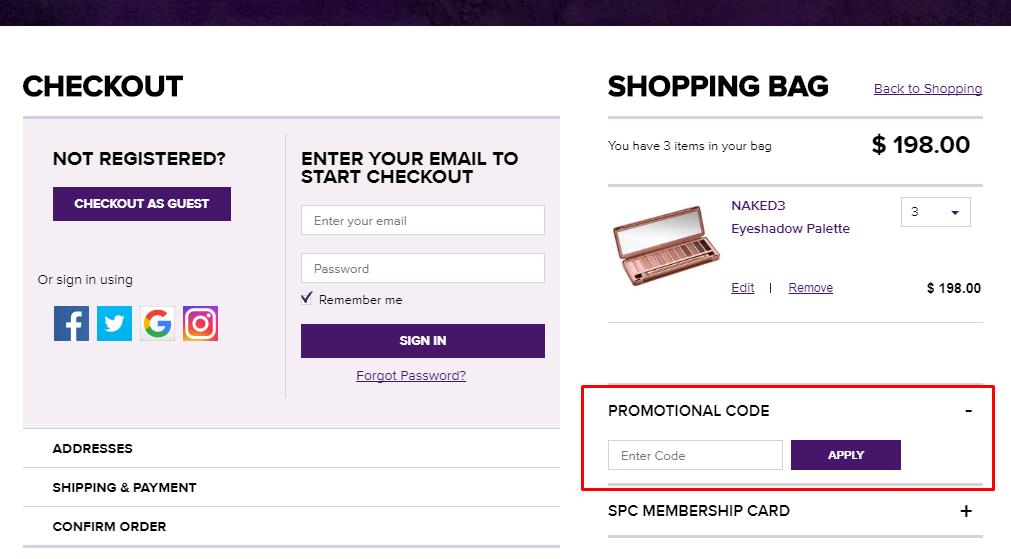Image resolution: width=1011 pixels, height=559 pixels.
Task: Sign in using the Instagram icon
Action: pyautogui.click(x=200, y=323)
